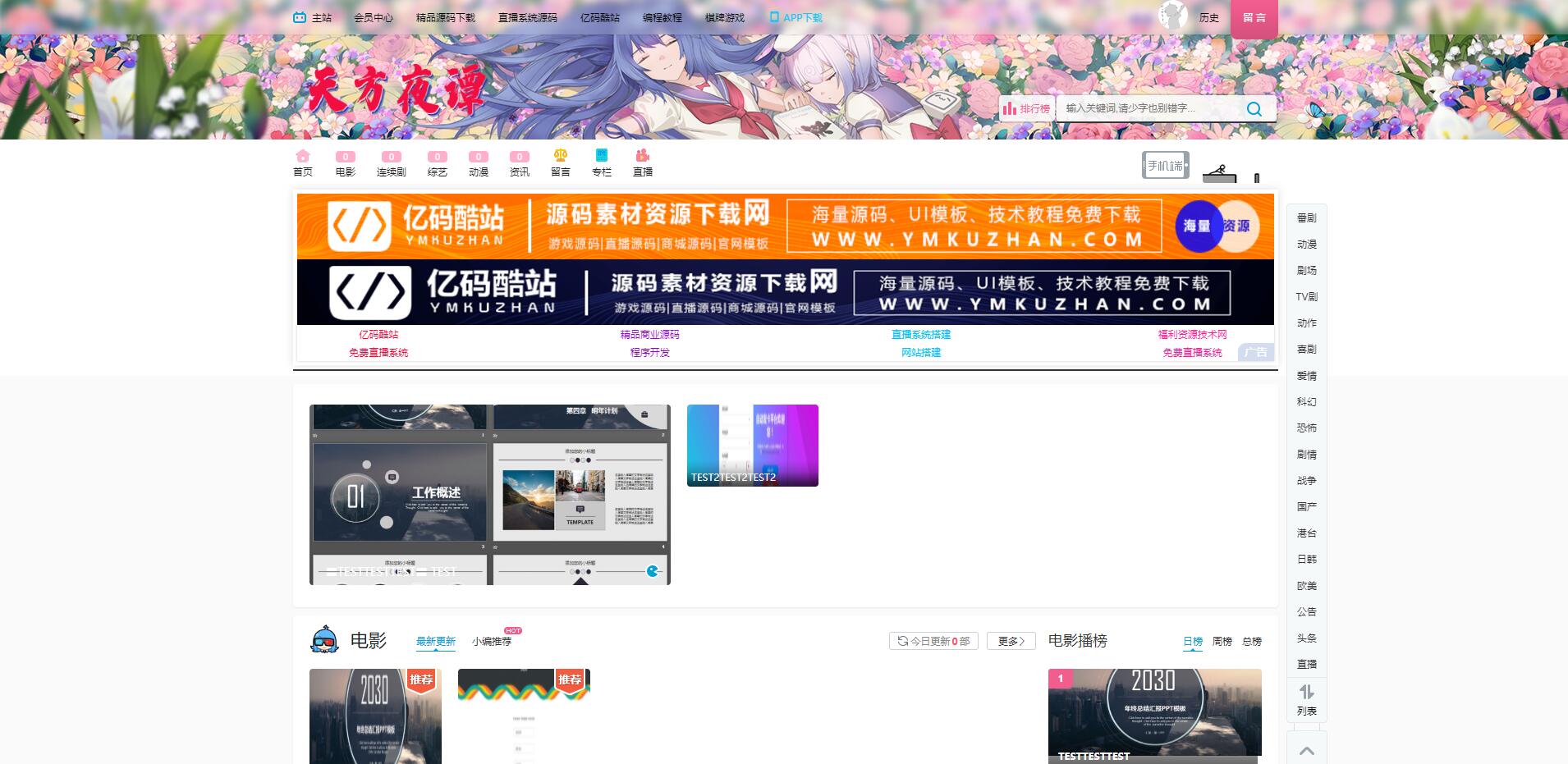Screen dimensions: 1568x764
Task: Open 亿码酷站 in top menu
Action: [600, 17]
